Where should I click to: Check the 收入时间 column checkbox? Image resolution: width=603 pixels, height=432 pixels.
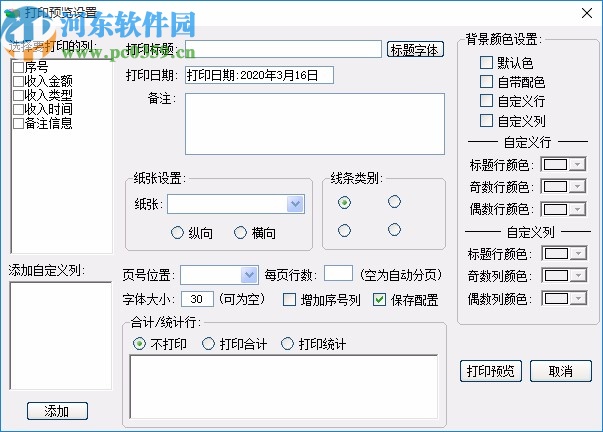point(18,109)
